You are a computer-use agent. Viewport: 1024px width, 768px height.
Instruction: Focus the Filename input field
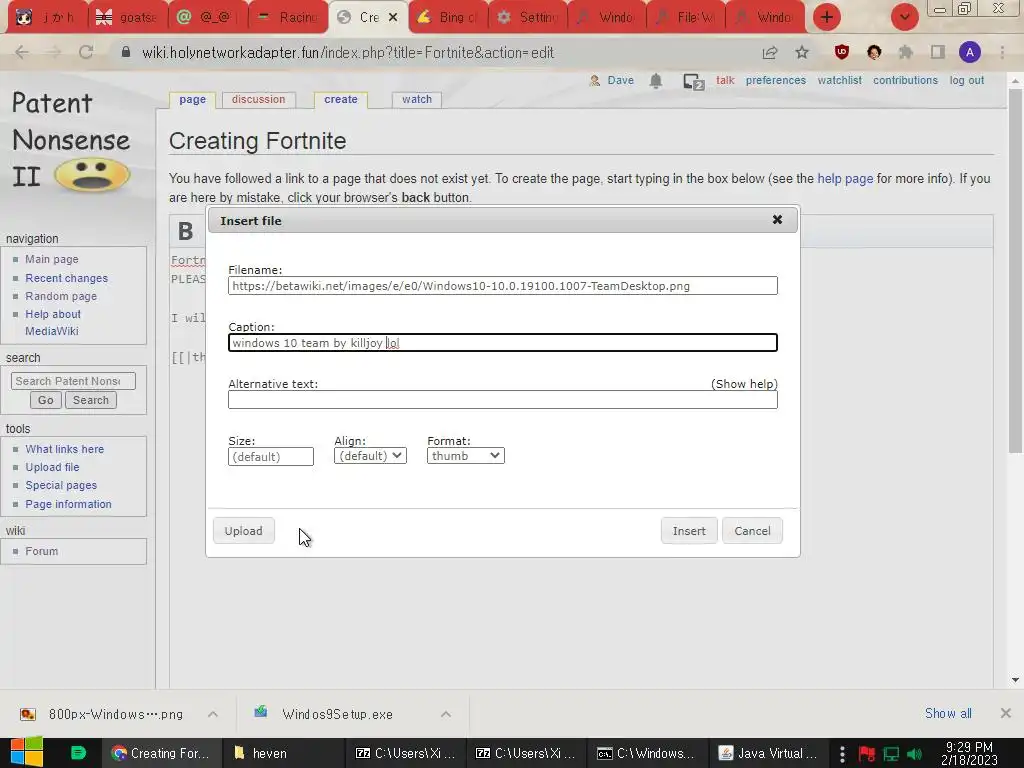point(503,286)
